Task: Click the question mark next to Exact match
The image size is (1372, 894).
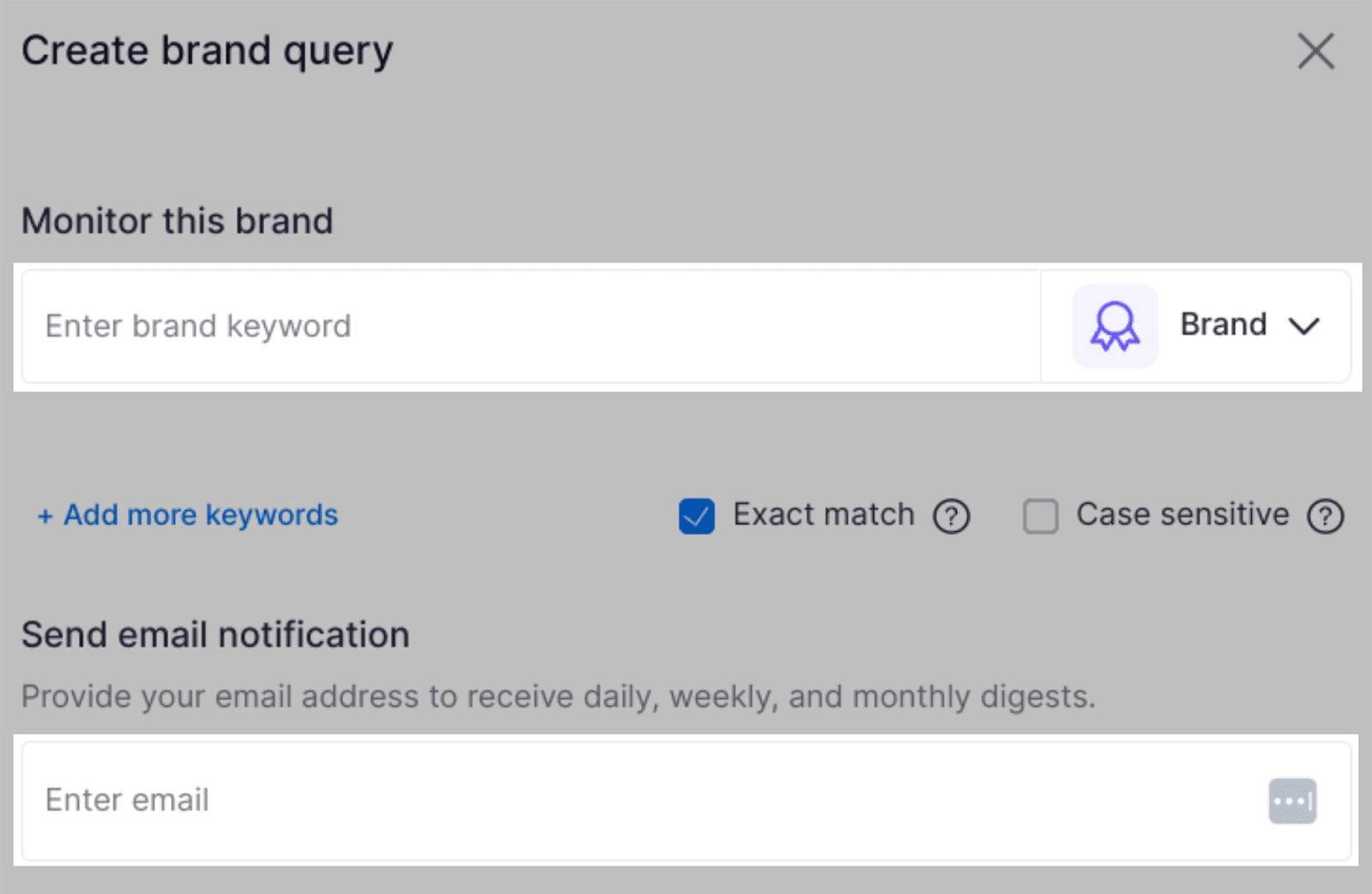Action: pyautogui.click(x=951, y=516)
